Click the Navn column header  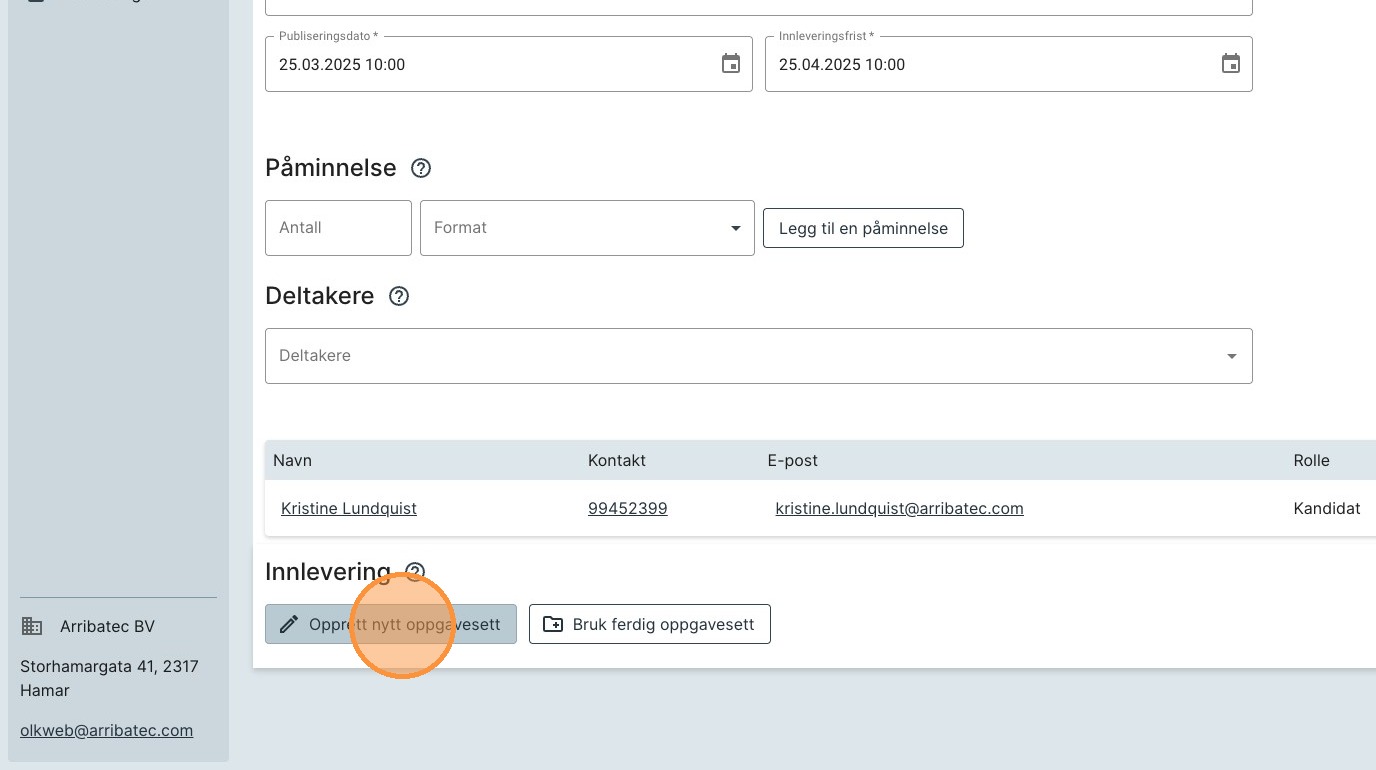(x=293, y=460)
